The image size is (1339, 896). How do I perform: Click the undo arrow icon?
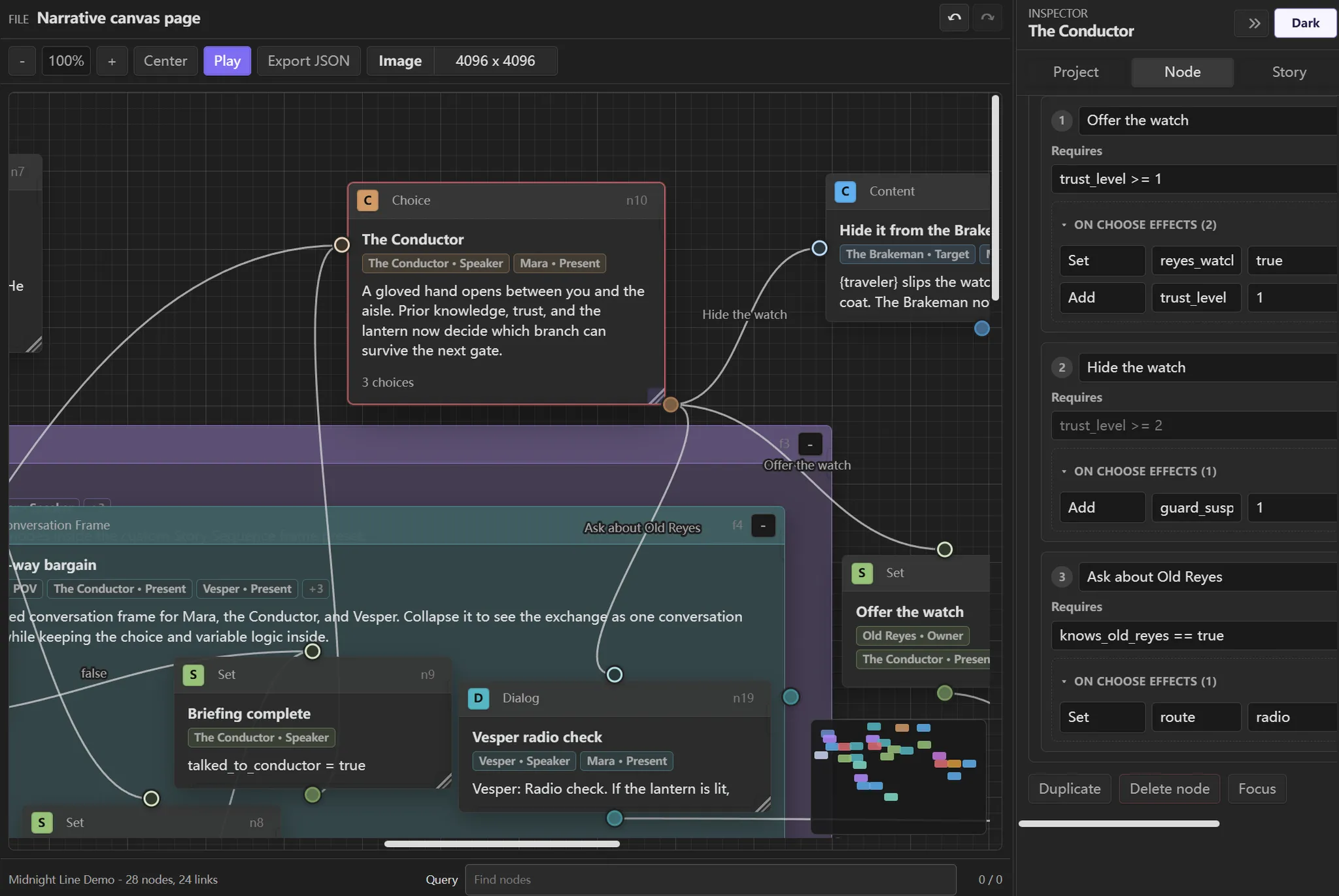[955, 18]
